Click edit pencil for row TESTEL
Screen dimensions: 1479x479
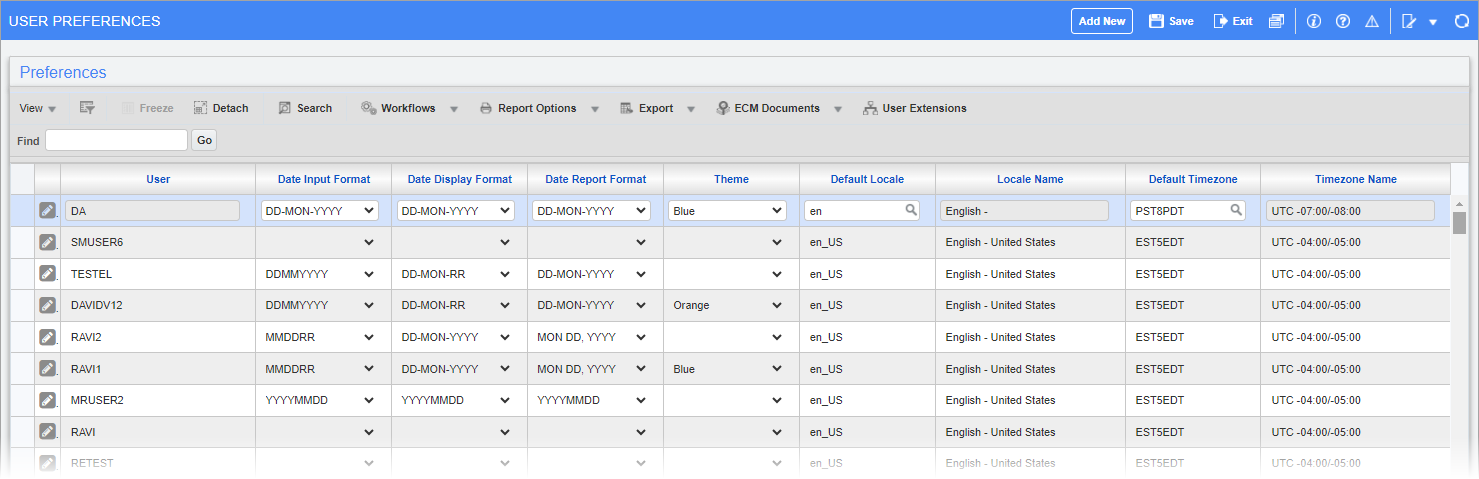click(47, 273)
